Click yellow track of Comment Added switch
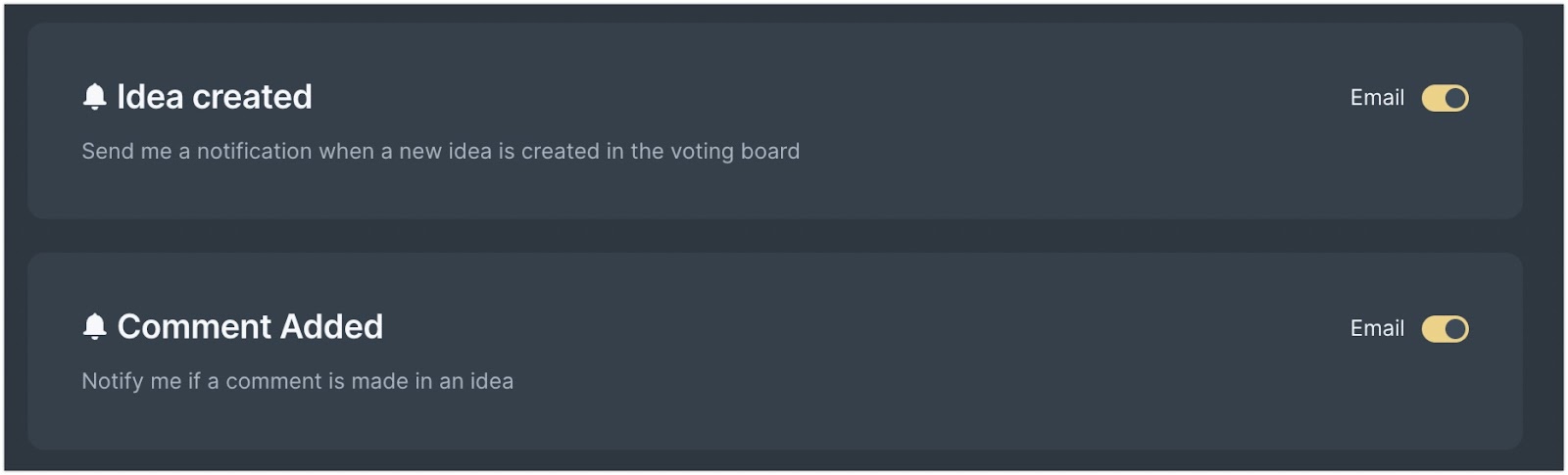Viewport: 1568px width, 475px height. click(1433, 329)
